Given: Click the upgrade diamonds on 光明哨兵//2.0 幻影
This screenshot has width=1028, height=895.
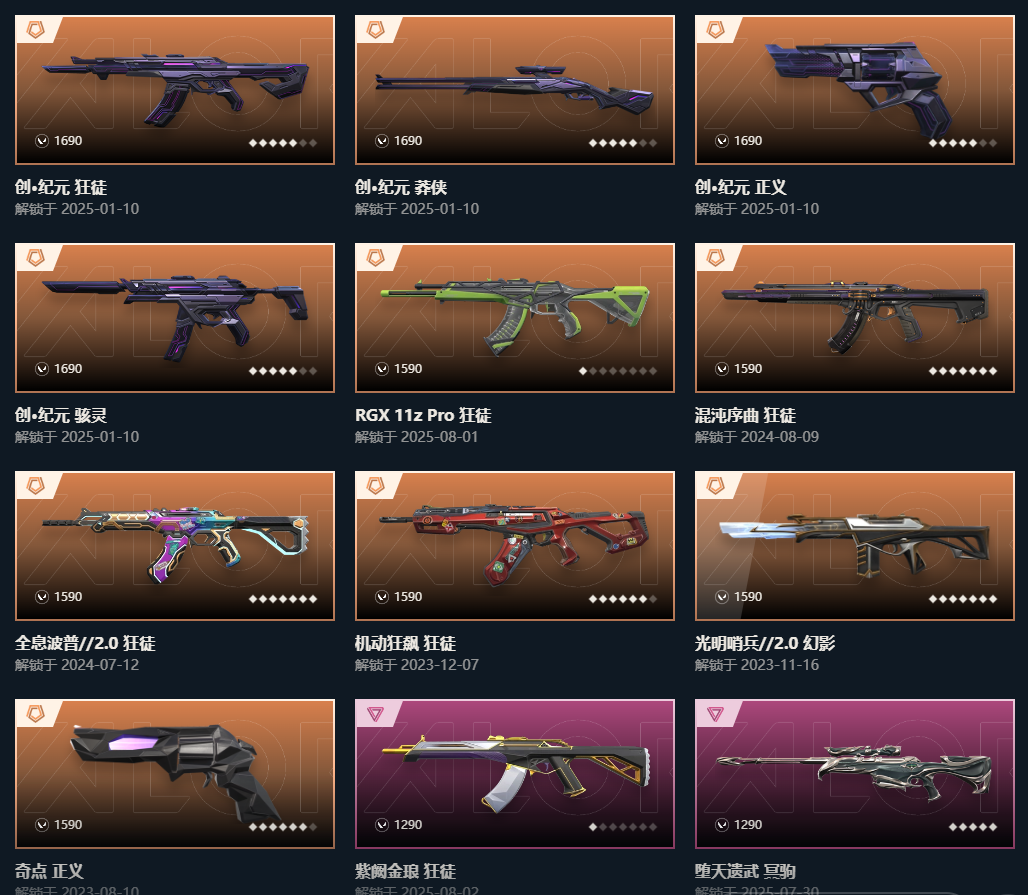Looking at the screenshot, I should point(963,599).
